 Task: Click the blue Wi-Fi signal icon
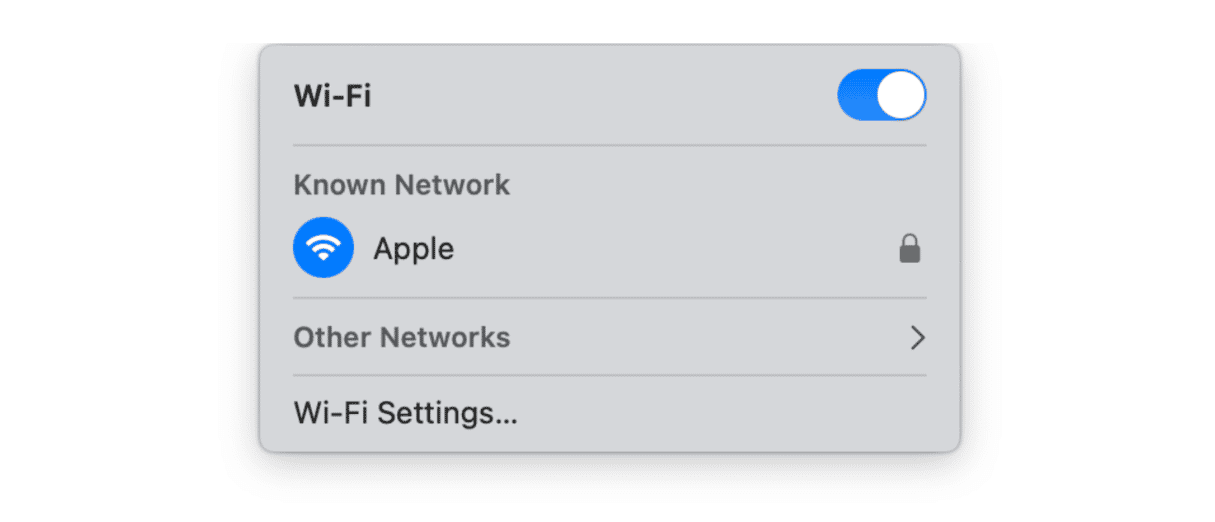(x=323, y=248)
